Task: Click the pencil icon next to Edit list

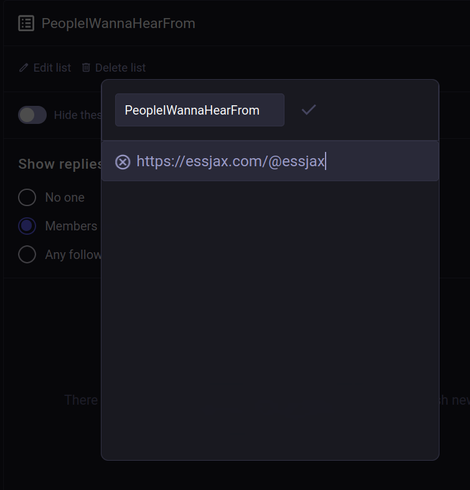Action: click(23, 68)
